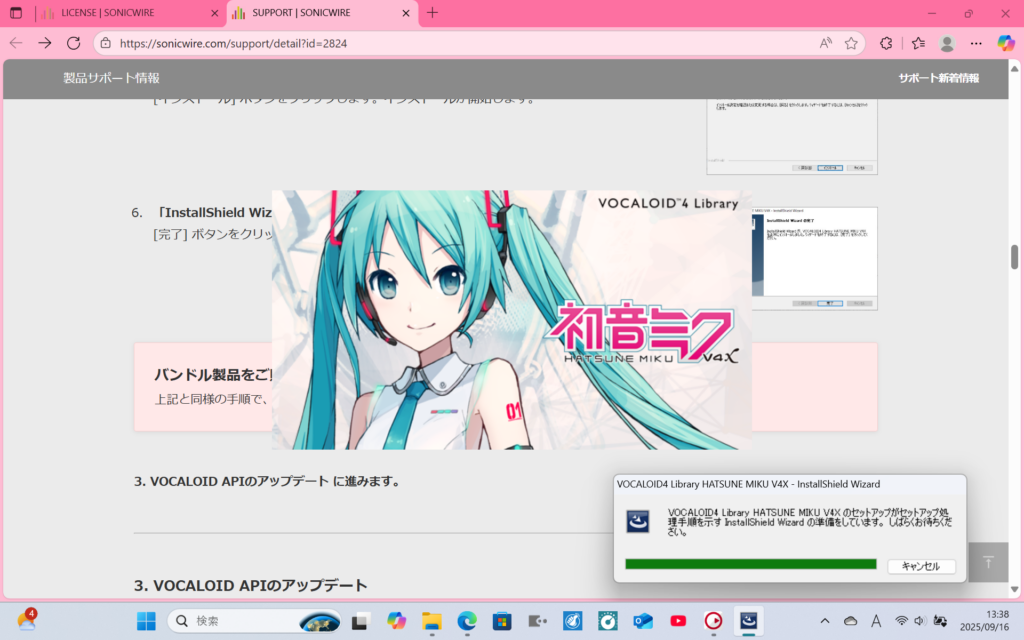The height and width of the screenshot is (640, 1024).
Task: Open the Copilot icon in the Edge toolbar
Action: pyautogui.click(x=1006, y=43)
